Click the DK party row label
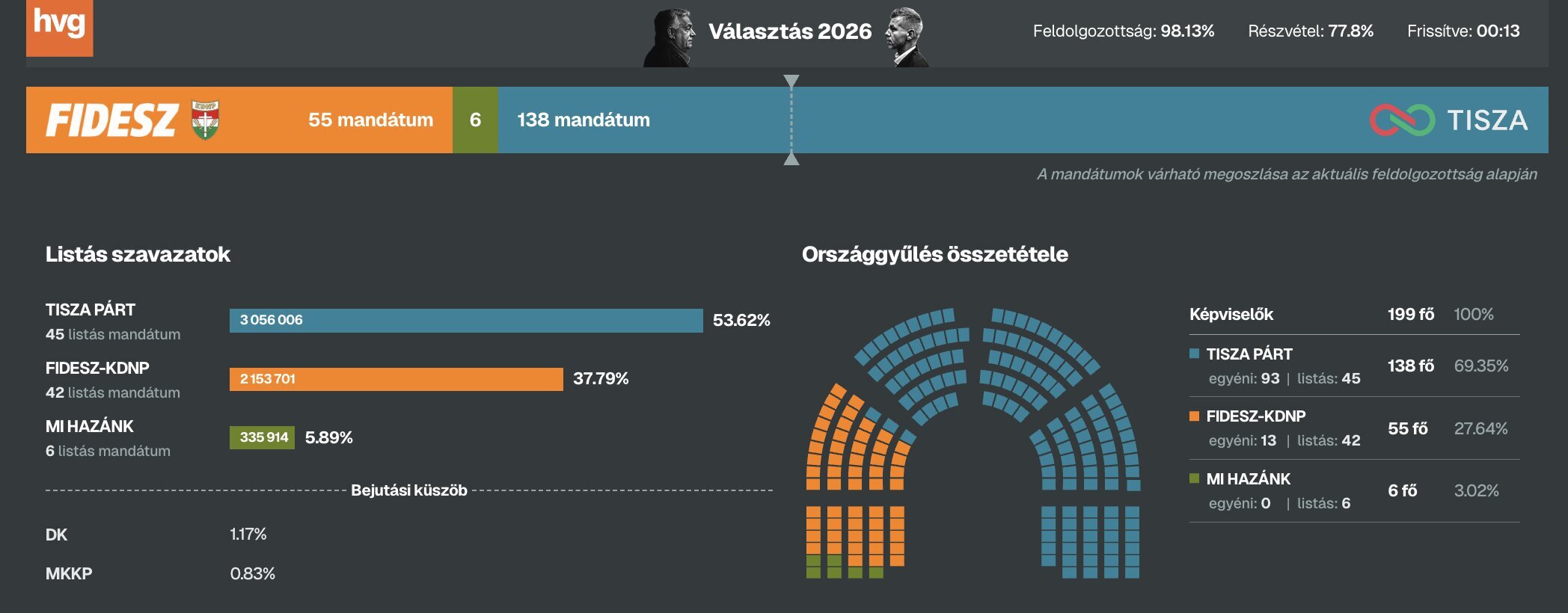The image size is (1568, 613). coord(57,535)
